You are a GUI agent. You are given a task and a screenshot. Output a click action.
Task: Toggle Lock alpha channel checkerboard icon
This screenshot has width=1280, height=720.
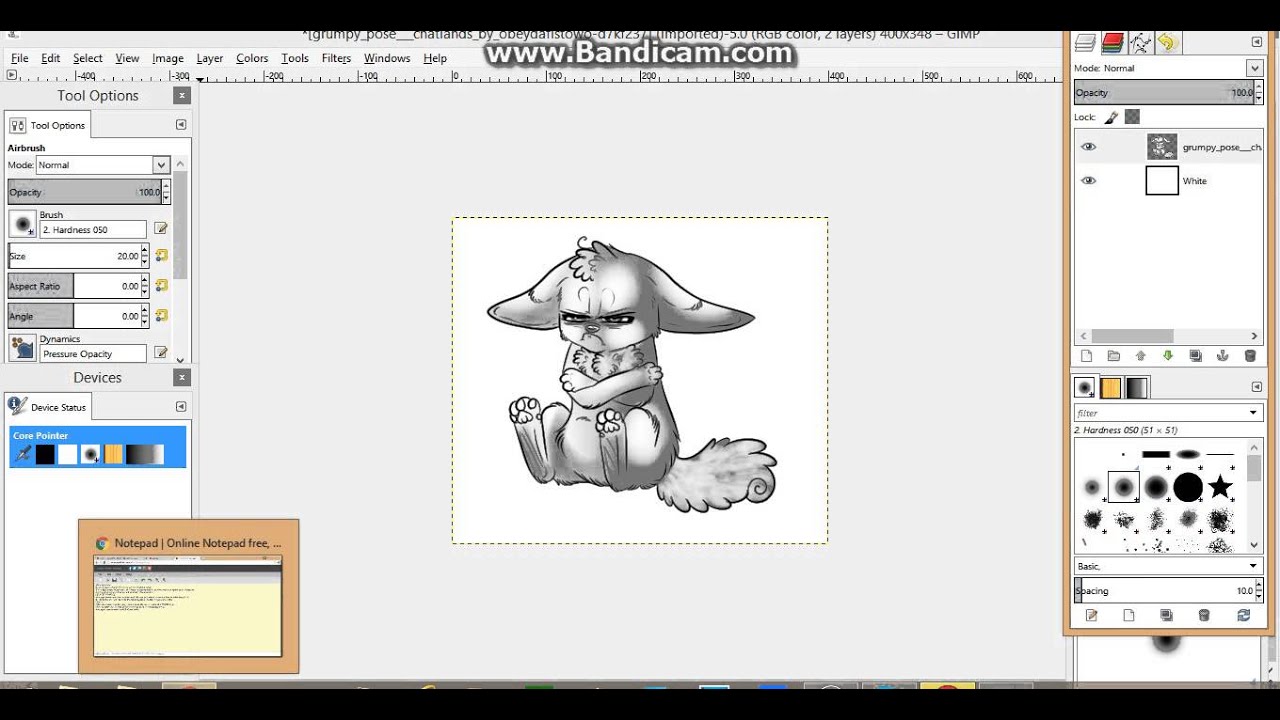[x=1132, y=117]
